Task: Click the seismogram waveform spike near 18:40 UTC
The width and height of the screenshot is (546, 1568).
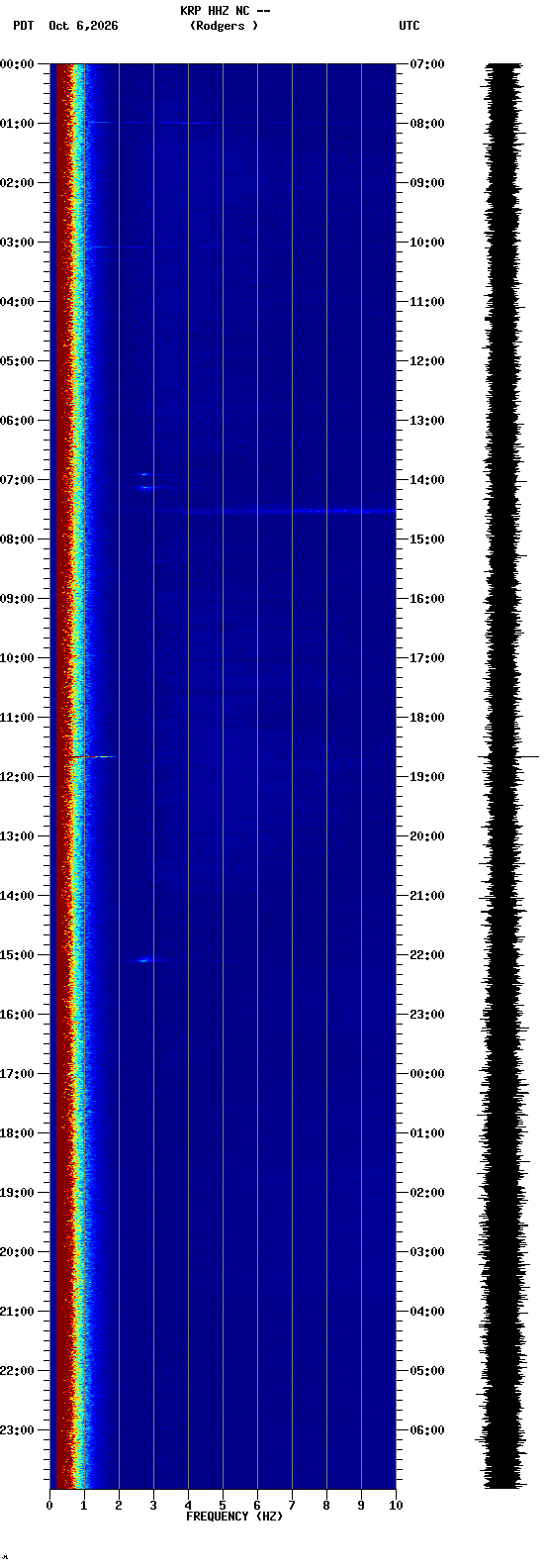Action: [508, 756]
